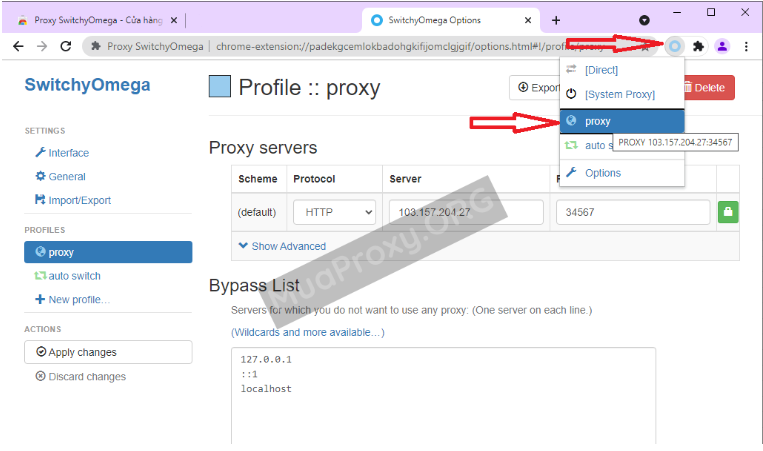Screen dimensions: 763x451
Task: Close the Proxy SwitchyOmega store tab
Action: (x=174, y=20)
